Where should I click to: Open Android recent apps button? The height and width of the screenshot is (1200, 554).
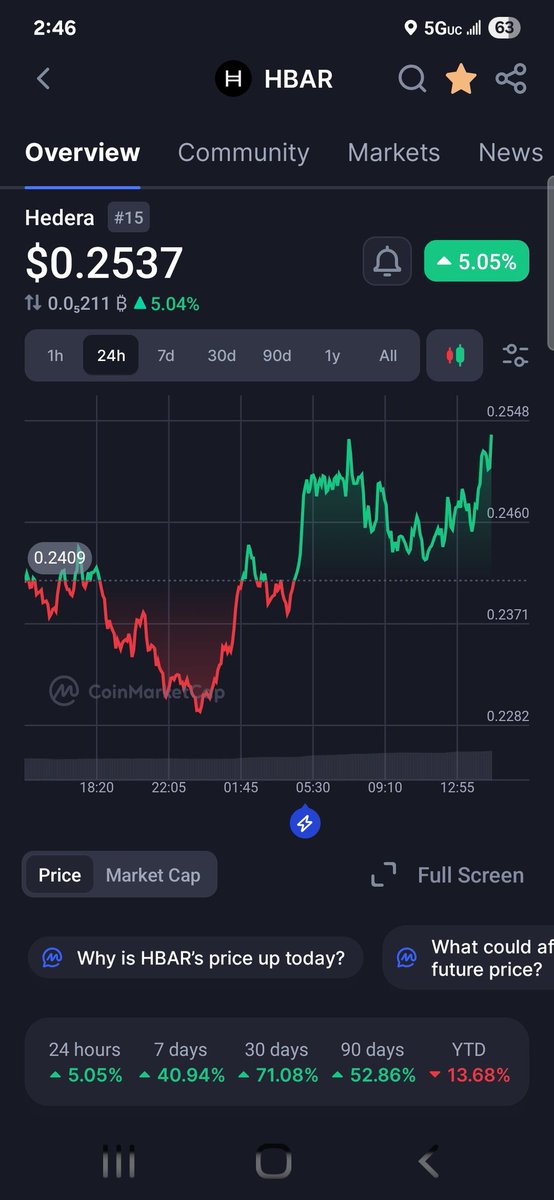(x=119, y=1163)
